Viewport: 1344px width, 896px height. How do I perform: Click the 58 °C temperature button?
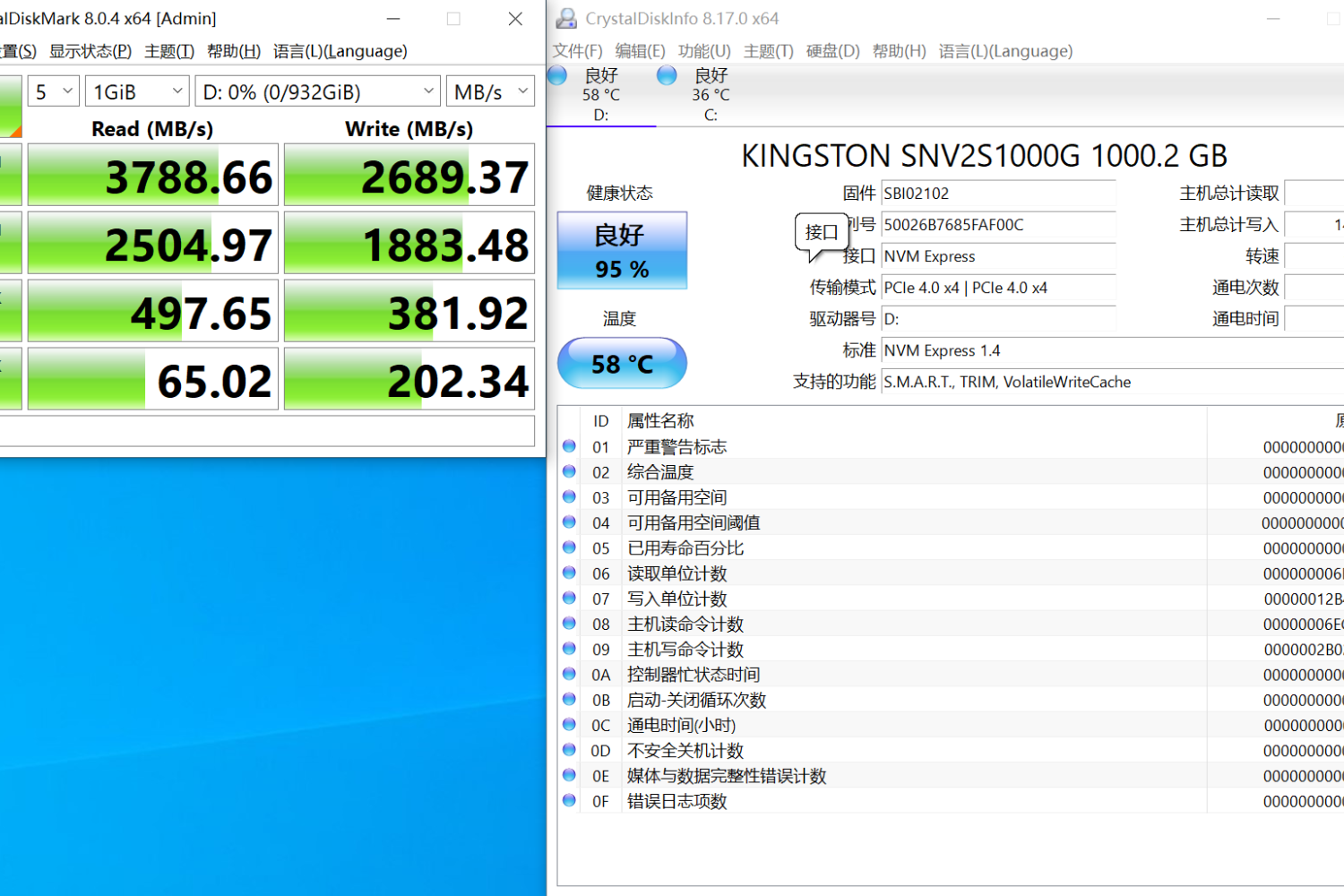point(622,363)
